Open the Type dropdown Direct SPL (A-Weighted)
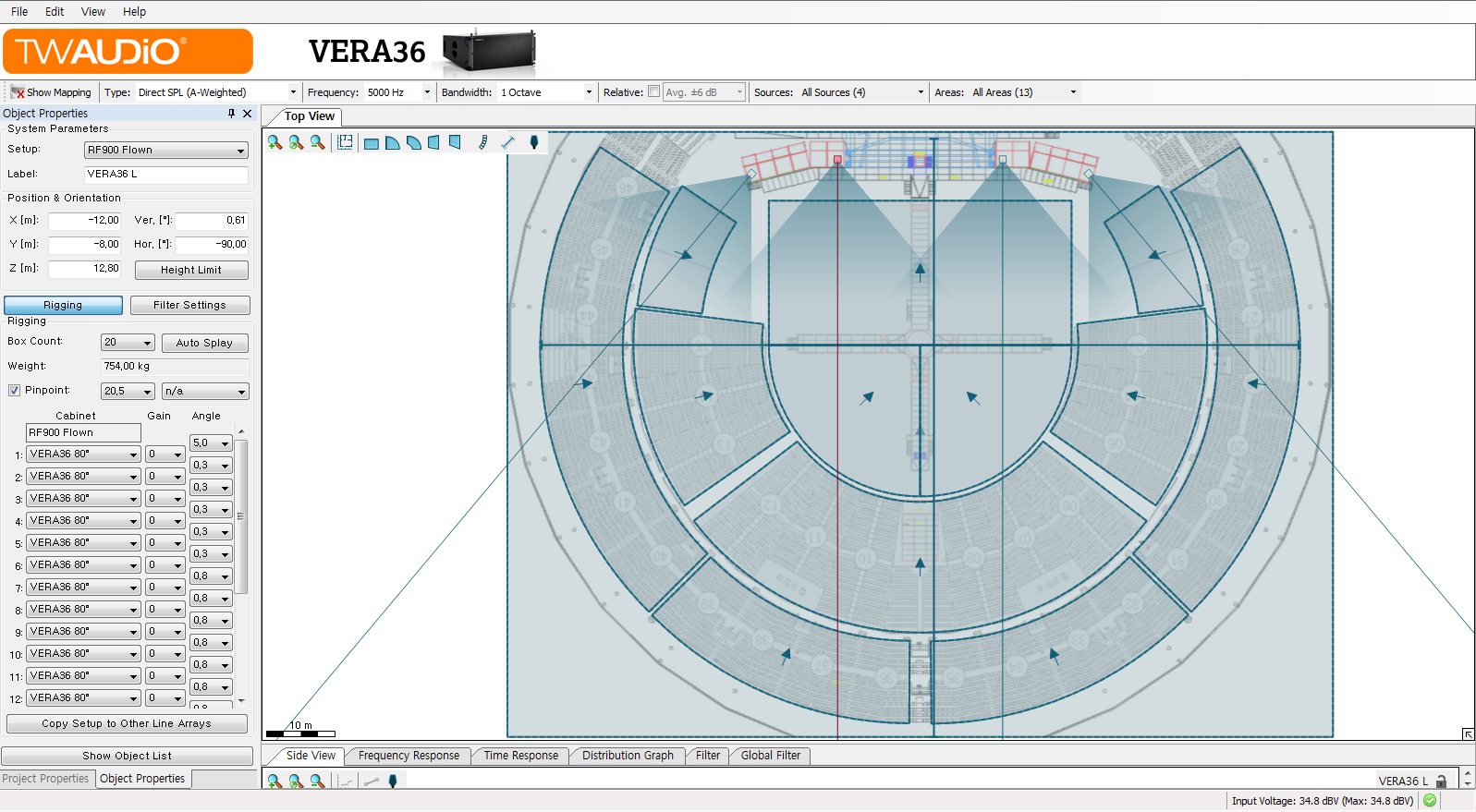 (x=217, y=92)
